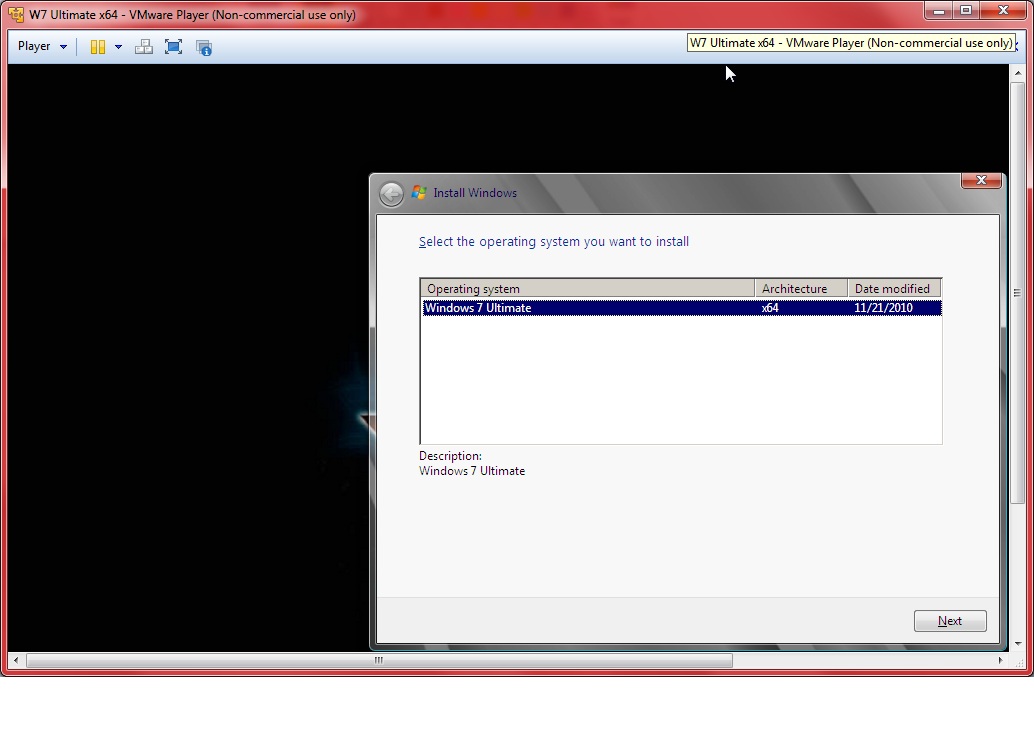Click the Send Ctrl+Alt+Del icon
Screen dimensions: 1034x737
pos(144,47)
